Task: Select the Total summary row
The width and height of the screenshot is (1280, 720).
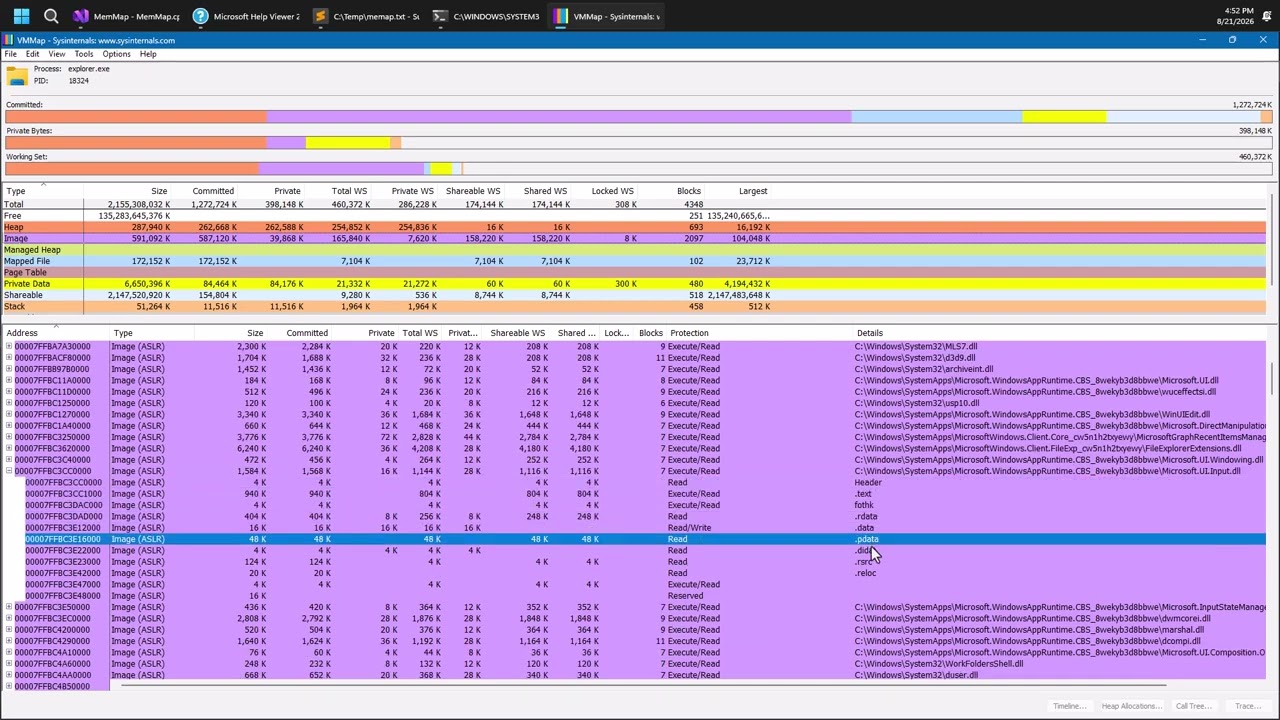Action: click(x=635, y=204)
